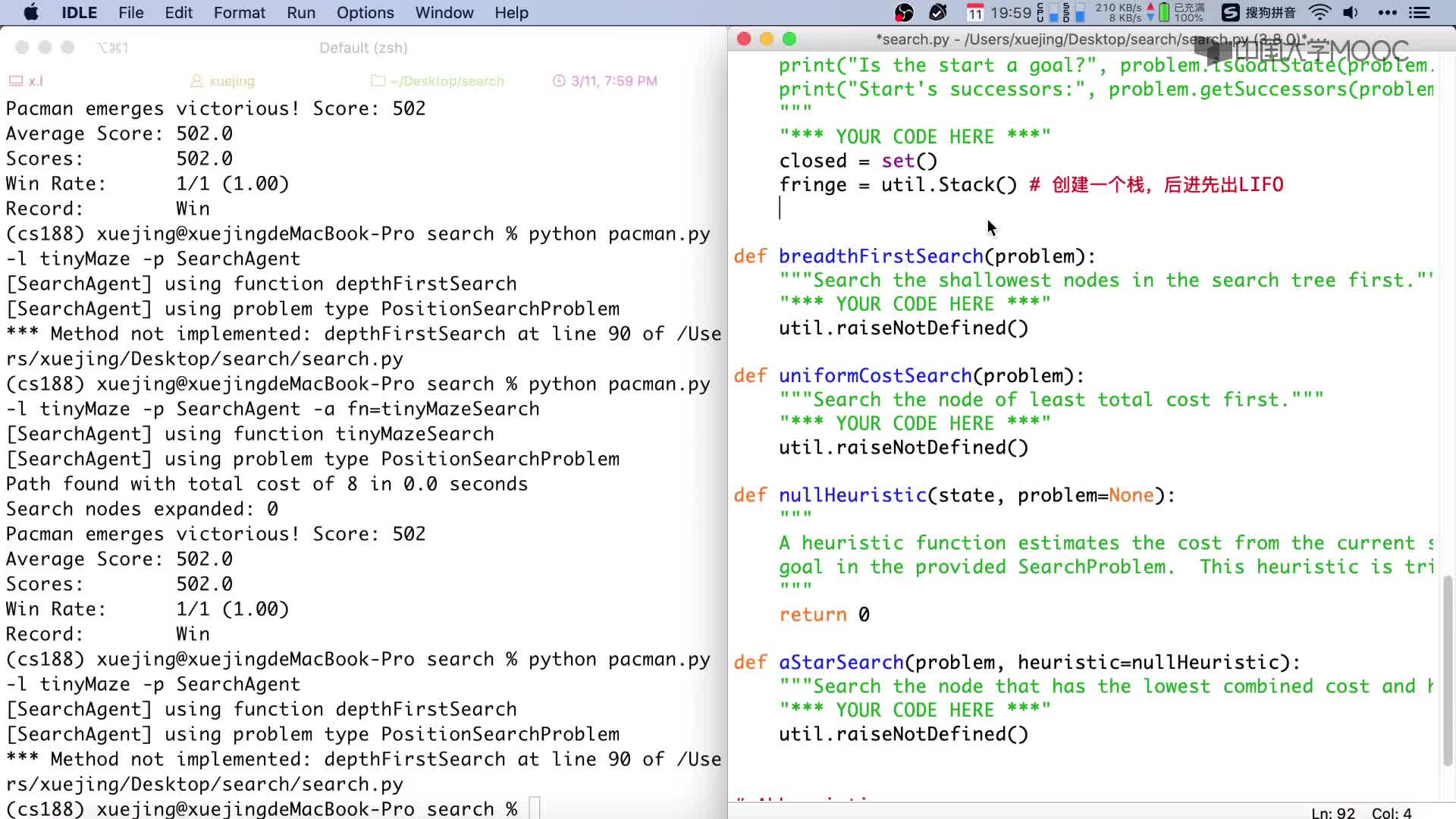Viewport: 1456px width, 819px height.
Task: Open the IDLE application menu
Action: [x=79, y=13]
